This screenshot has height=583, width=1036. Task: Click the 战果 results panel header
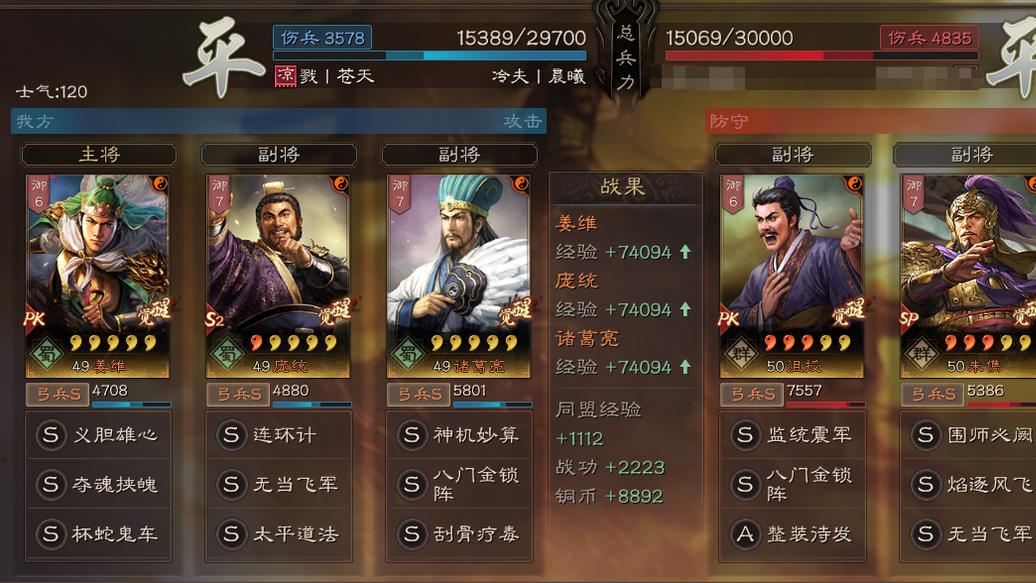(x=624, y=188)
